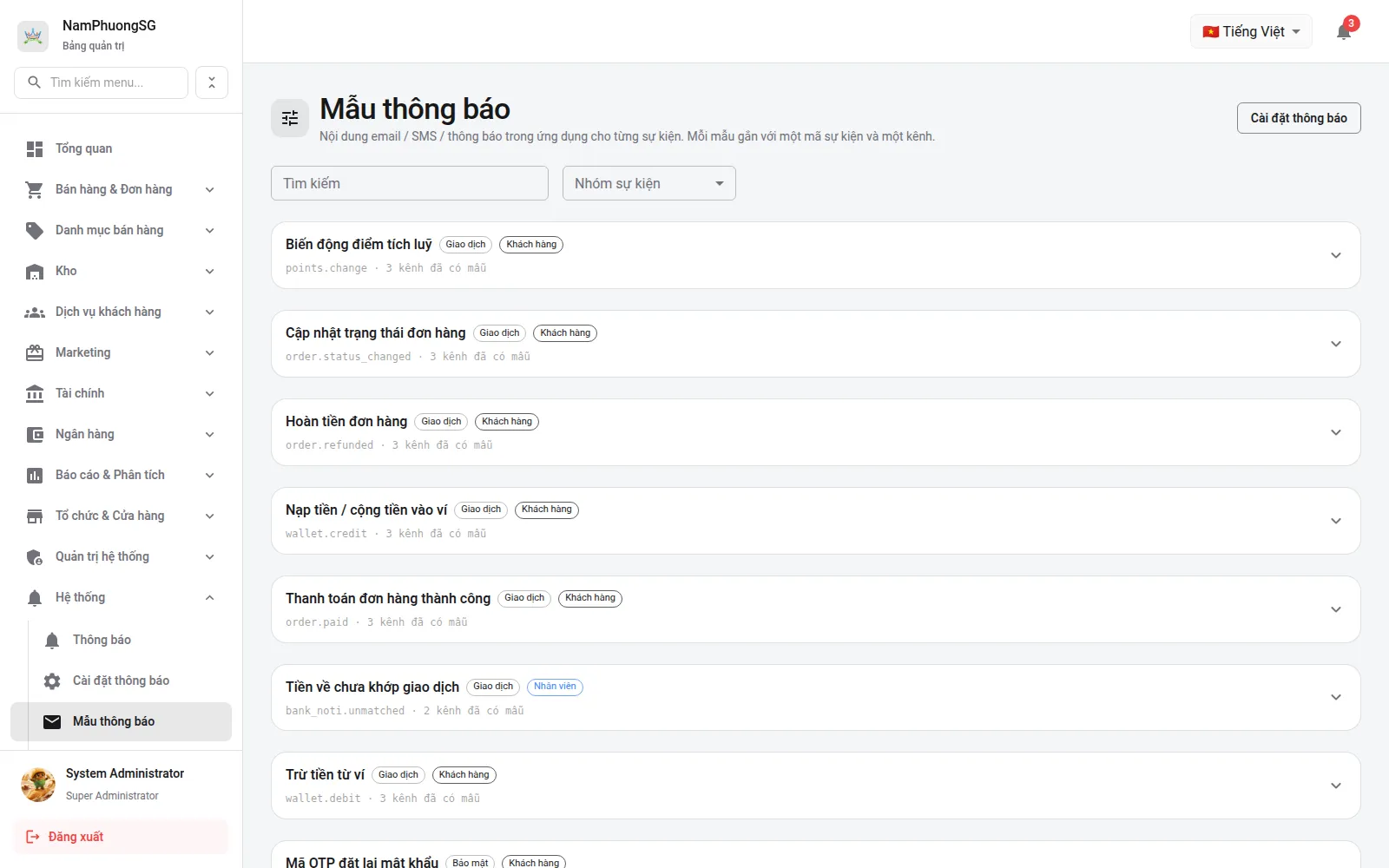Click the bank_noti.unmatched event code text
This screenshot has height=868, width=1389.
pos(346,711)
